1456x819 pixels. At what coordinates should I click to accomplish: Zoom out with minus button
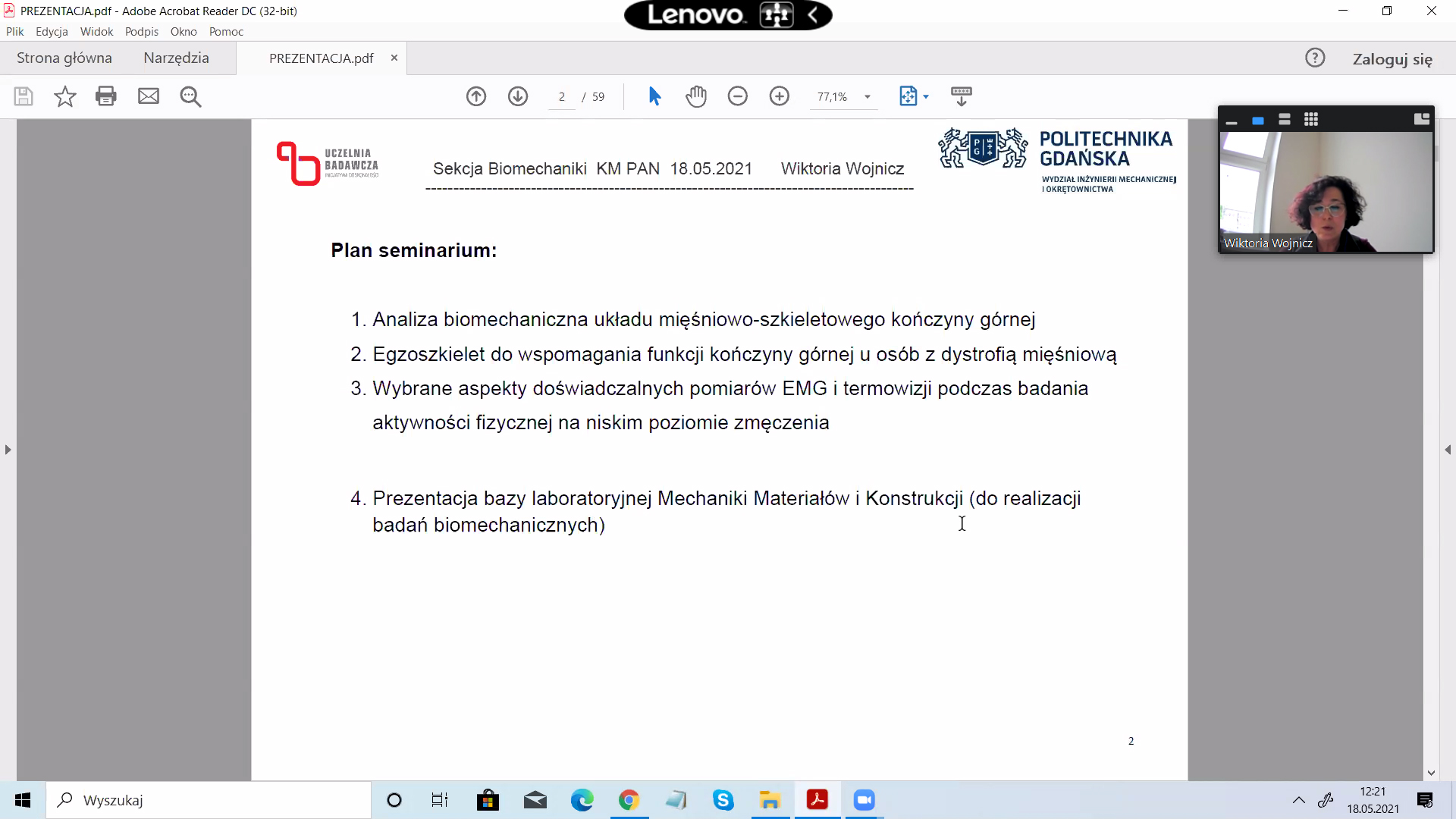(x=738, y=96)
